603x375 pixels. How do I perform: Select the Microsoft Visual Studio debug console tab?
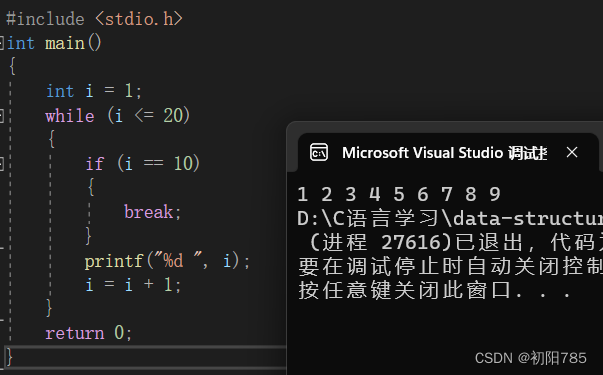[448, 153]
